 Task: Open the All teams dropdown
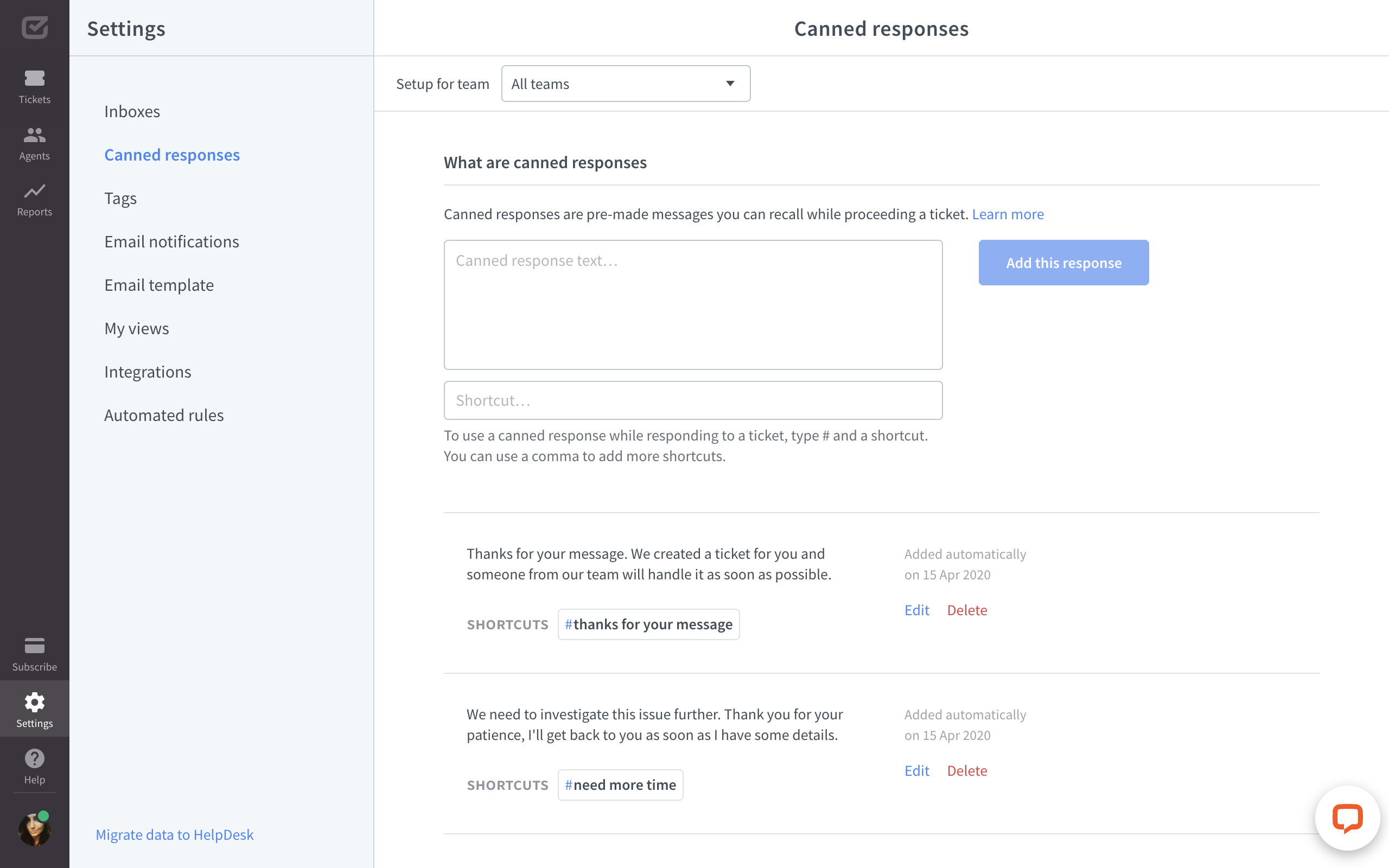pyautogui.click(x=625, y=83)
